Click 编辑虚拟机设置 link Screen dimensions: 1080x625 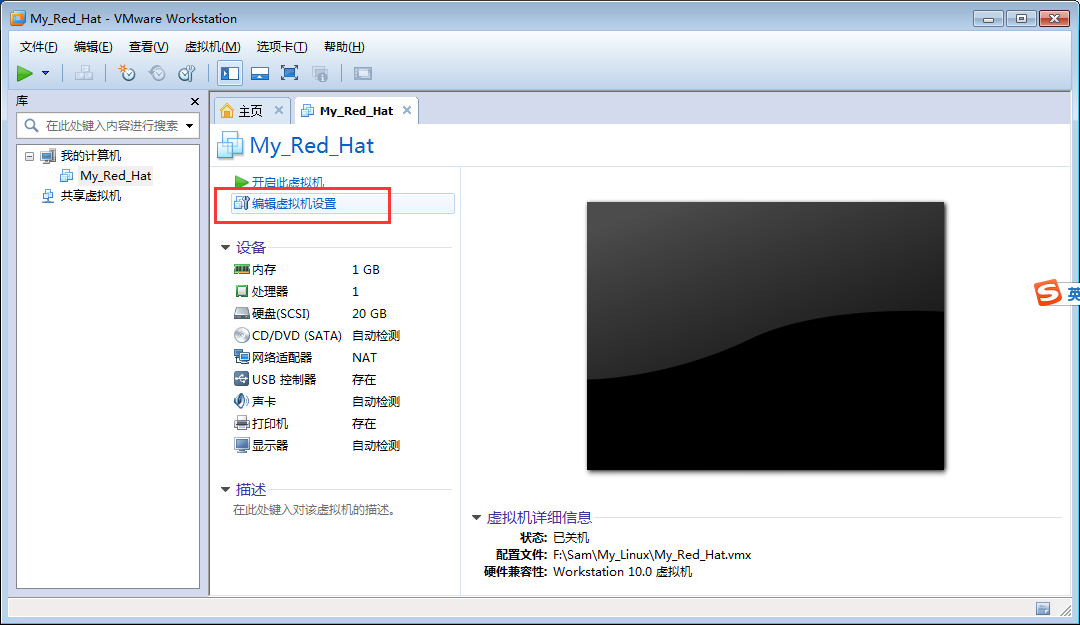(293, 204)
